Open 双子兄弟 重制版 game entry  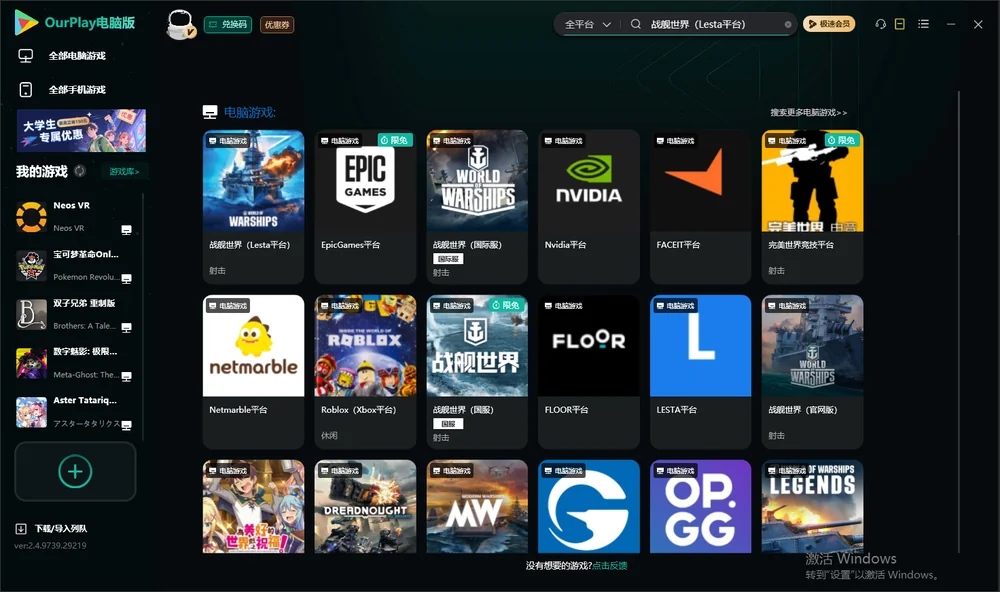click(75, 314)
